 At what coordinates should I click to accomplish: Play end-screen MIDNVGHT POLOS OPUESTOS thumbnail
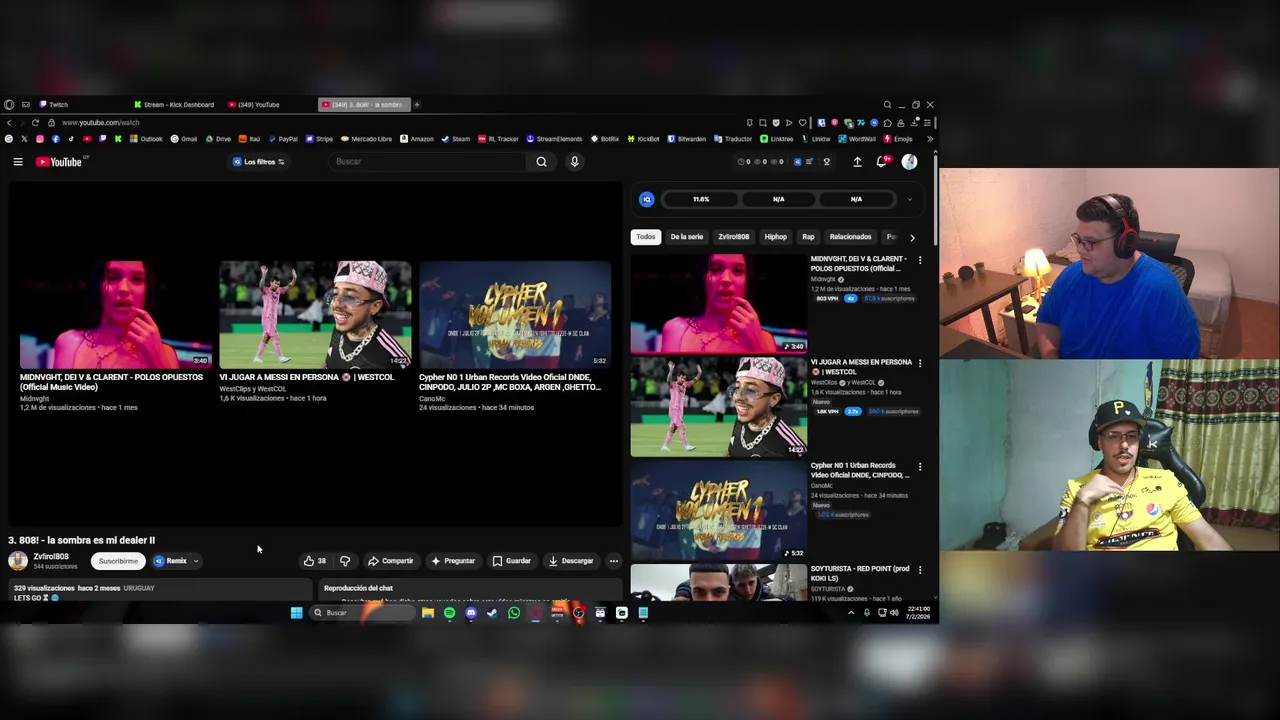[115, 314]
